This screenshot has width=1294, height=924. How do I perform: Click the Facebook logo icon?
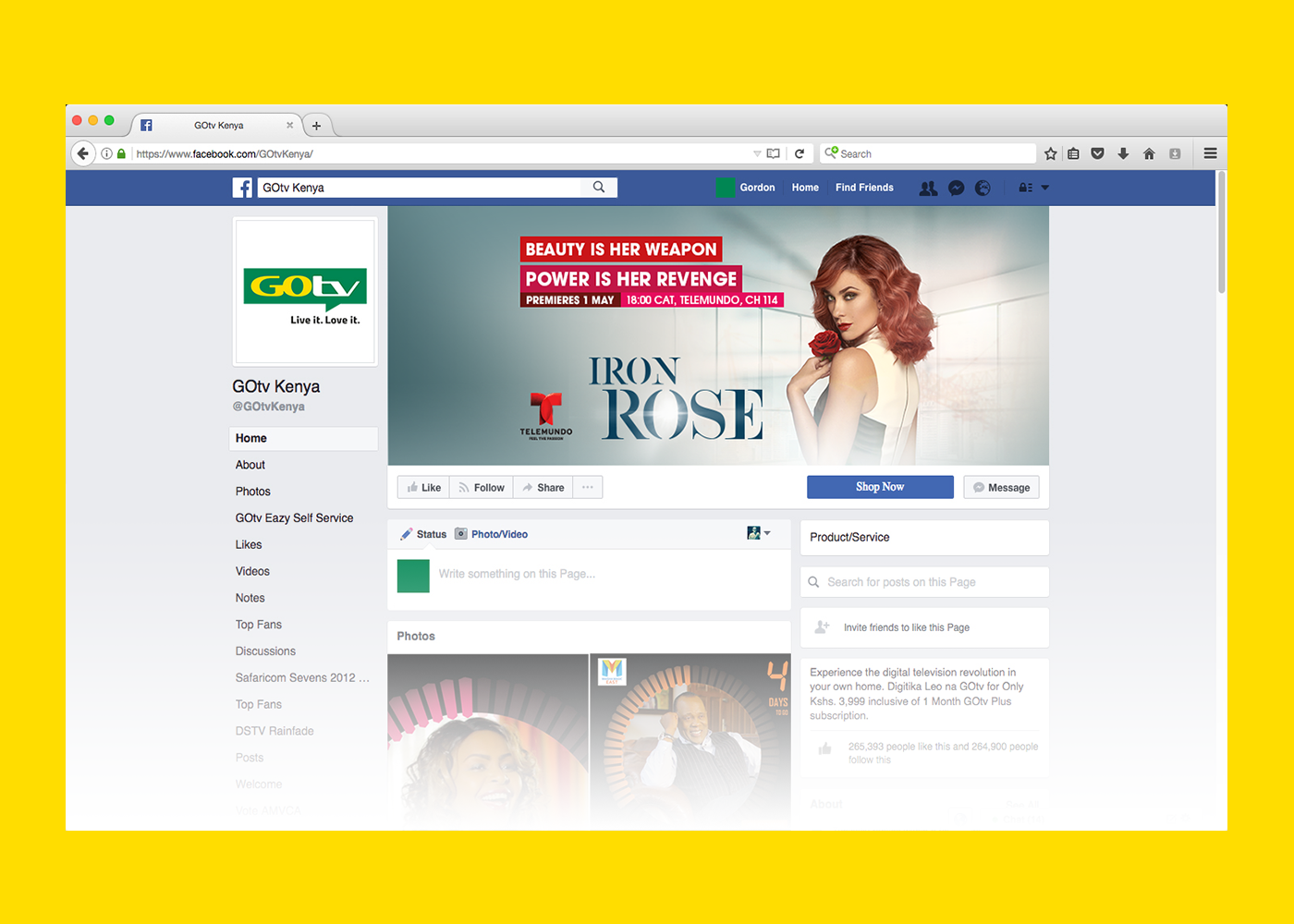click(x=242, y=188)
